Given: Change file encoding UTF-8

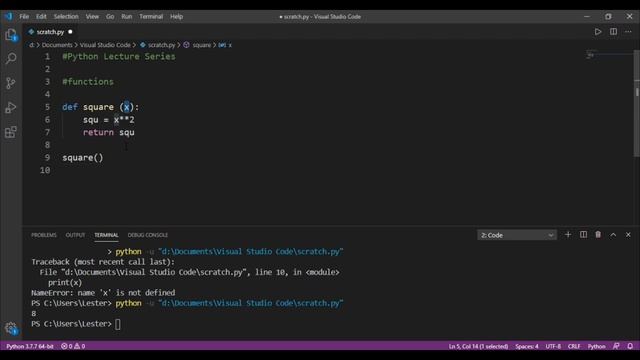Looking at the screenshot, I should tap(553, 346).
